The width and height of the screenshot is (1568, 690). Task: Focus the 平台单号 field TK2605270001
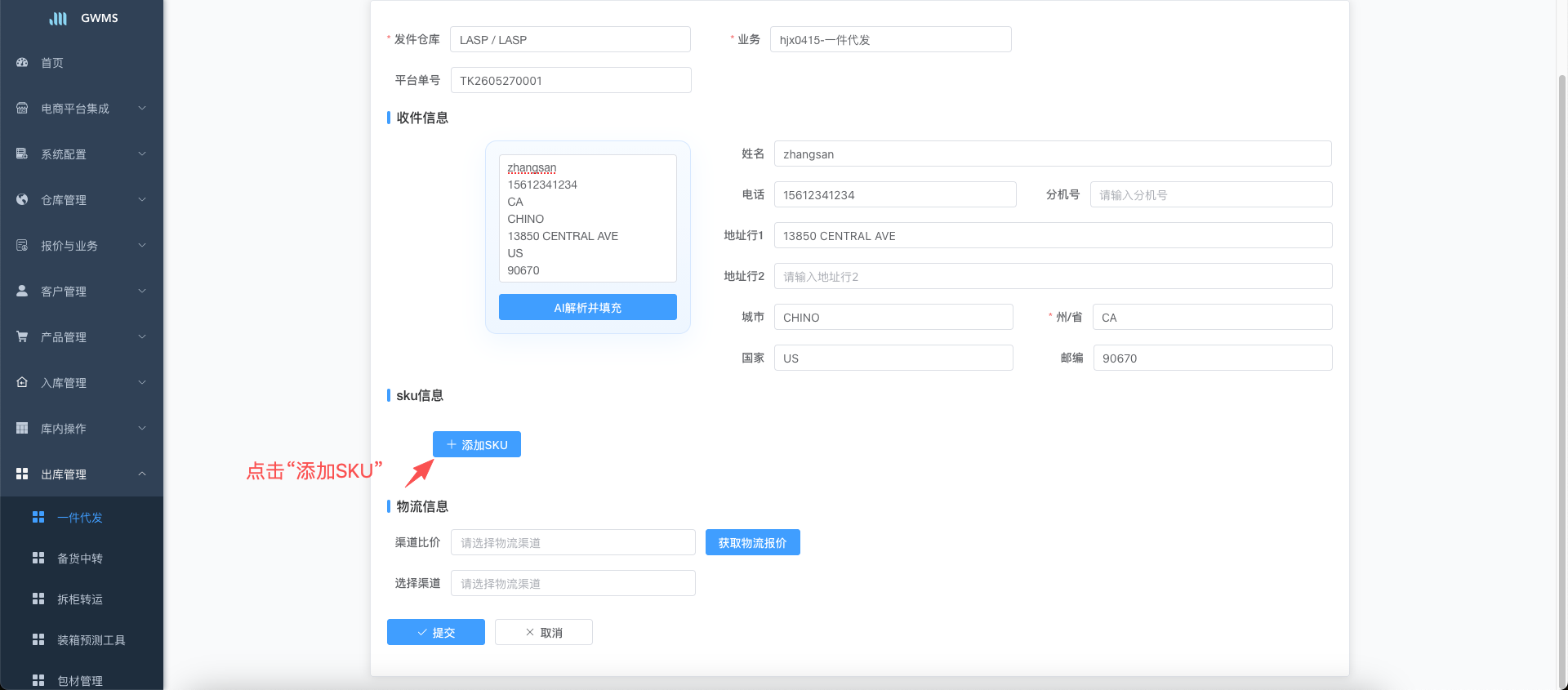(571, 80)
